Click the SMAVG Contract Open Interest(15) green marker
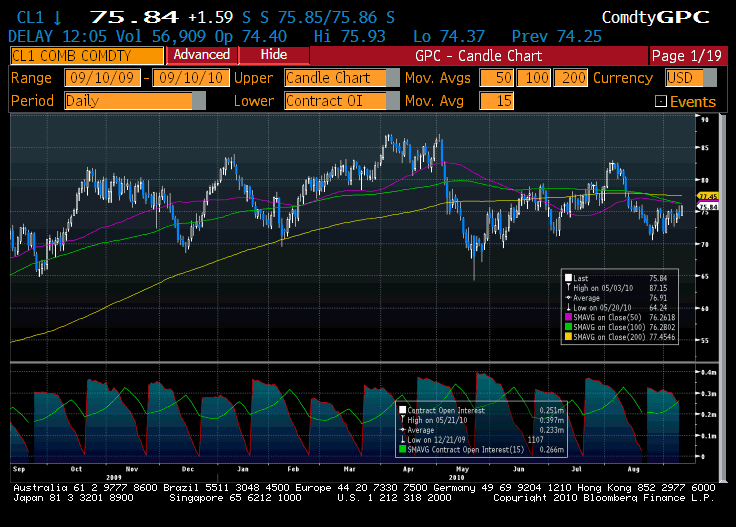Image resolution: width=736 pixels, height=527 pixels. pos(402,449)
